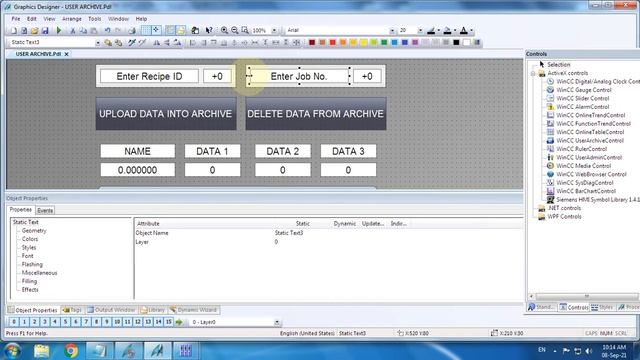Open Google Chrome from the taskbar
Screen dimensions: 640x360
click(71, 351)
